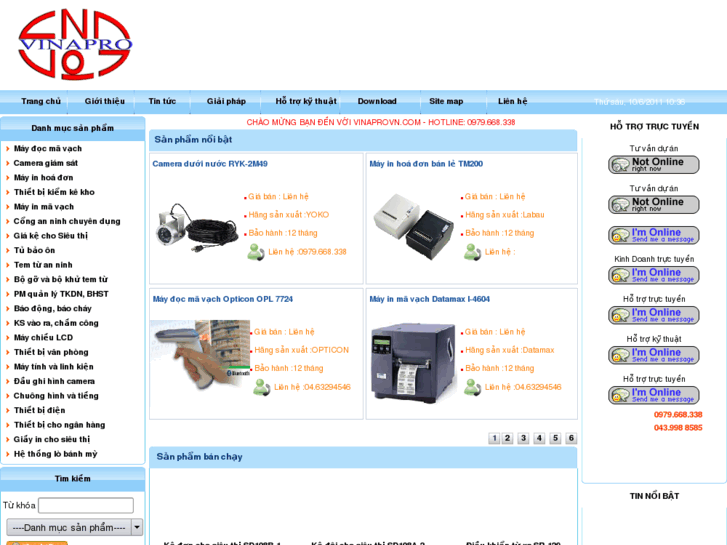This screenshot has height=545, width=727.
Task: Click Not Online badge under second Tư vấn dự án
Action: pyautogui.click(x=654, y=205)
